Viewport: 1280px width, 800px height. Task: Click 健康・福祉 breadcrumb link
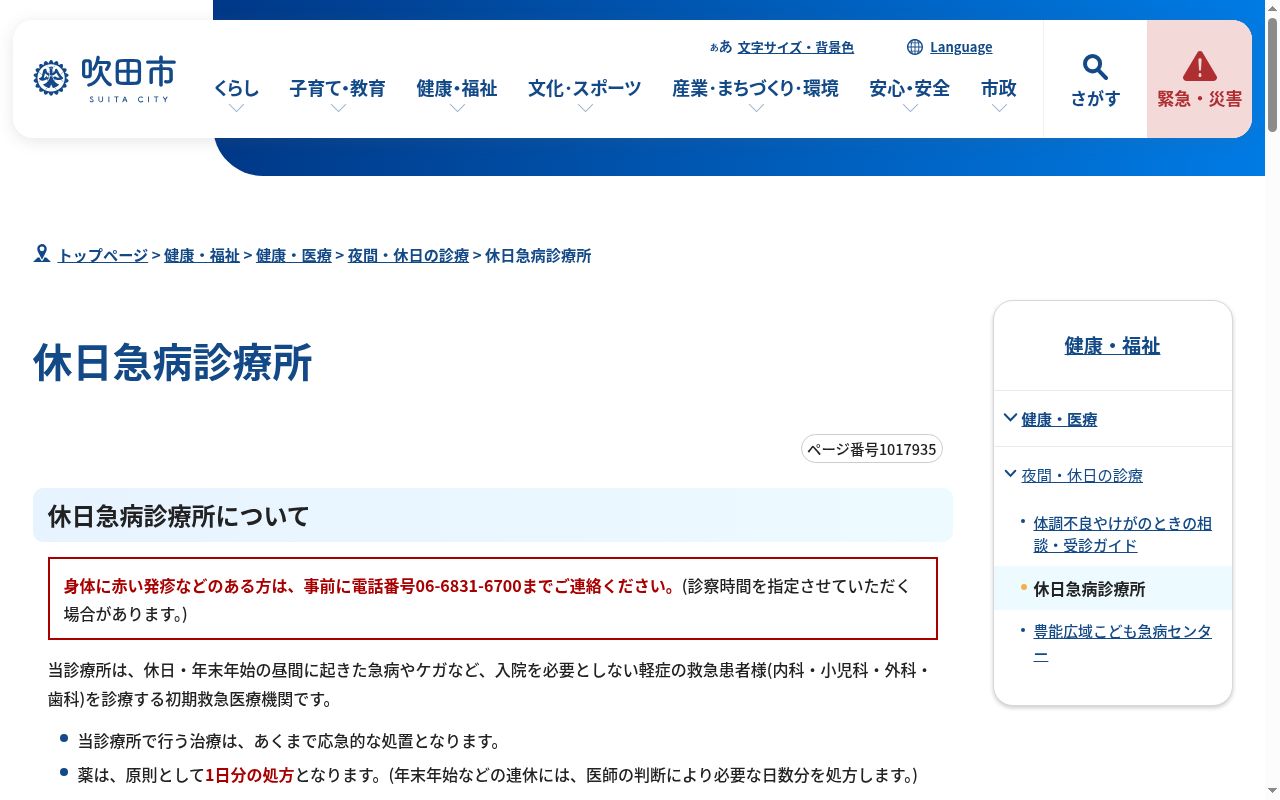(202, 255)
